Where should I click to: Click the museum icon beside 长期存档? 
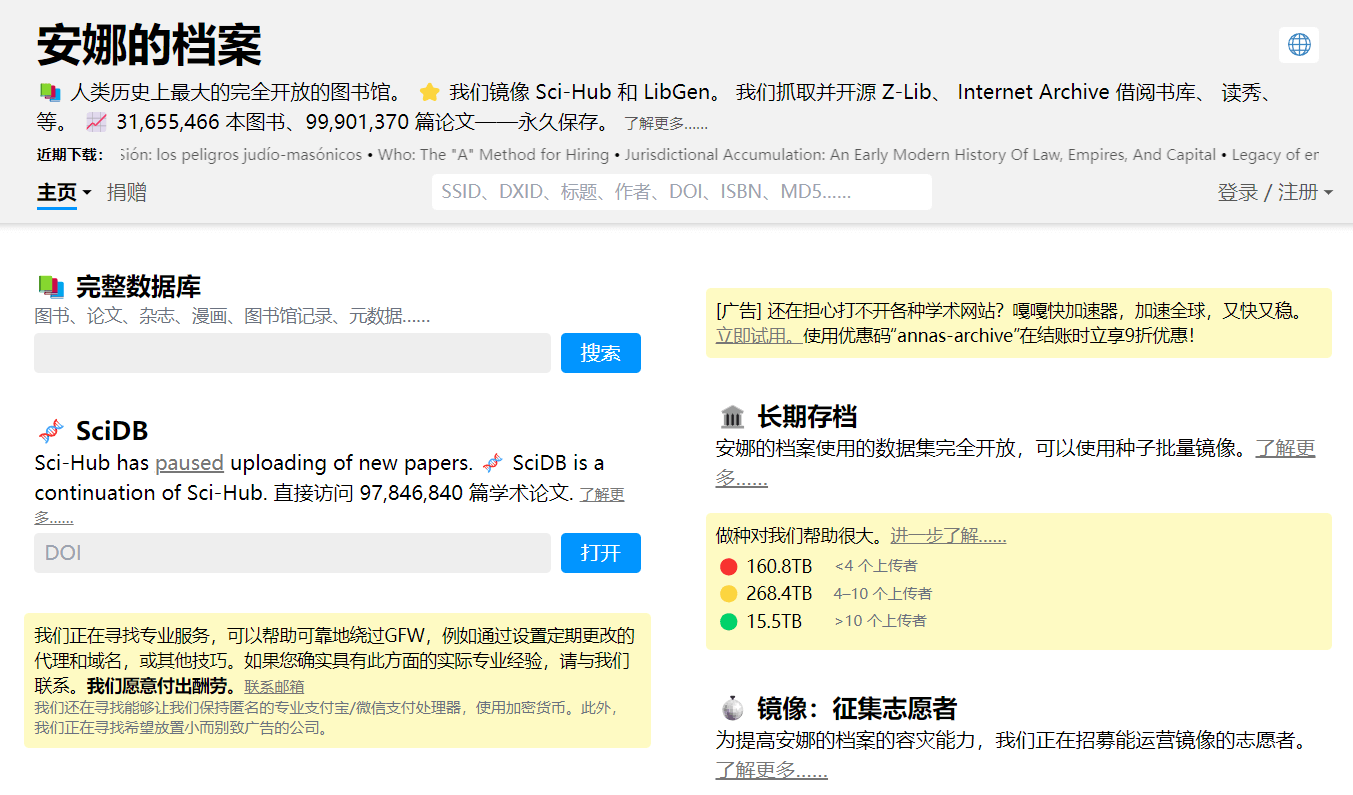pyautogui.click(x=733, y=417)
